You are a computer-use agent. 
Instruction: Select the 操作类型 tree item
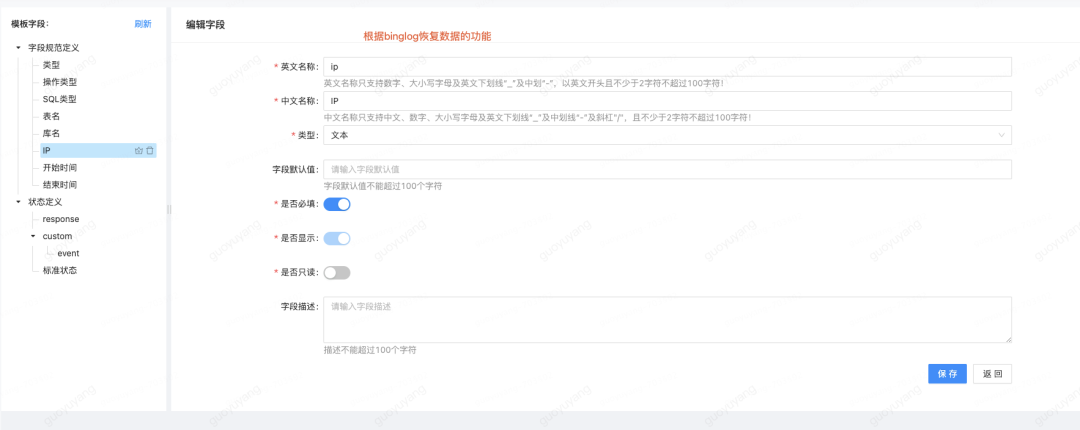click(59, 82)
